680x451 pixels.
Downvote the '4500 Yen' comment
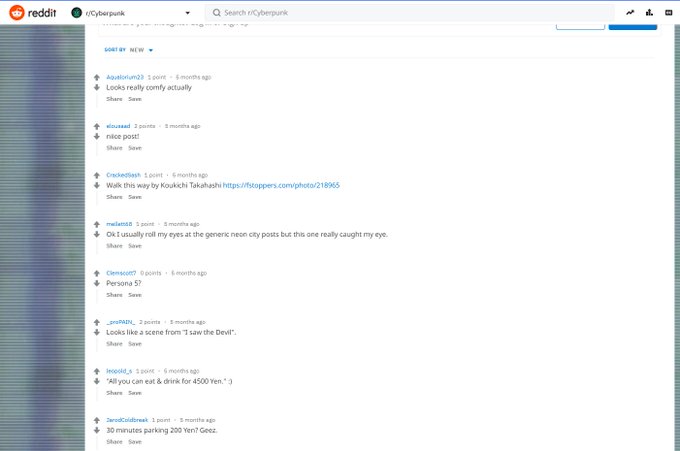pos(97,382)
